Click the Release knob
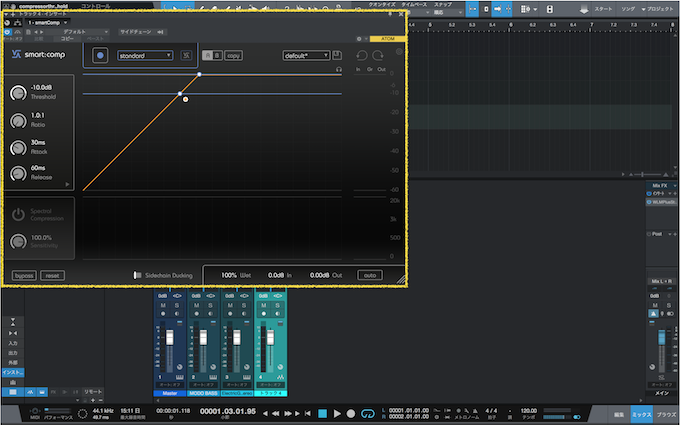680x425 pixels. [18, 173]
